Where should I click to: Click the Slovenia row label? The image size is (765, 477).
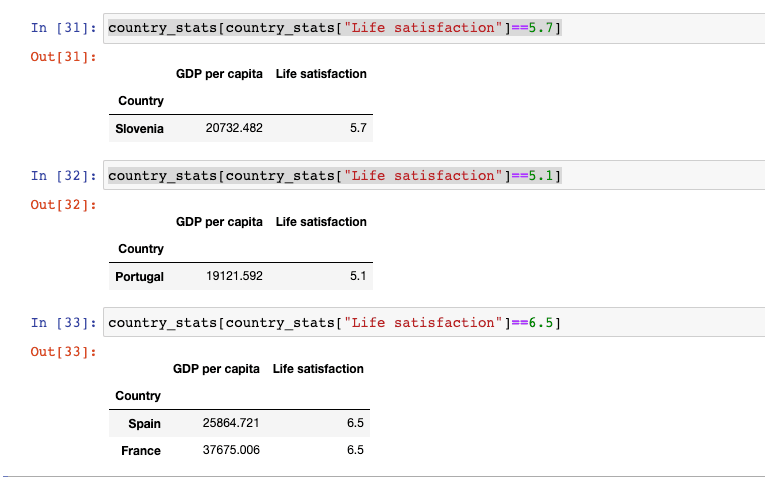point(140,129)
